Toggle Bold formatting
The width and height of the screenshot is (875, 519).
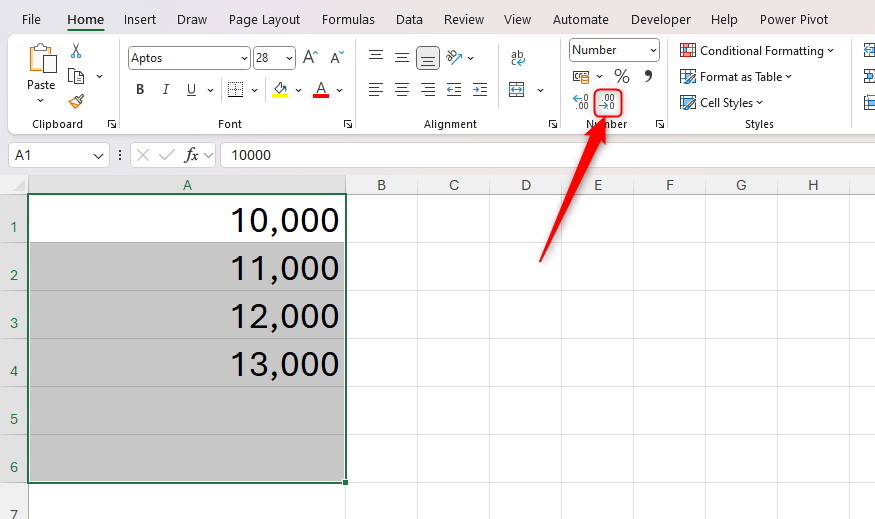140,90
